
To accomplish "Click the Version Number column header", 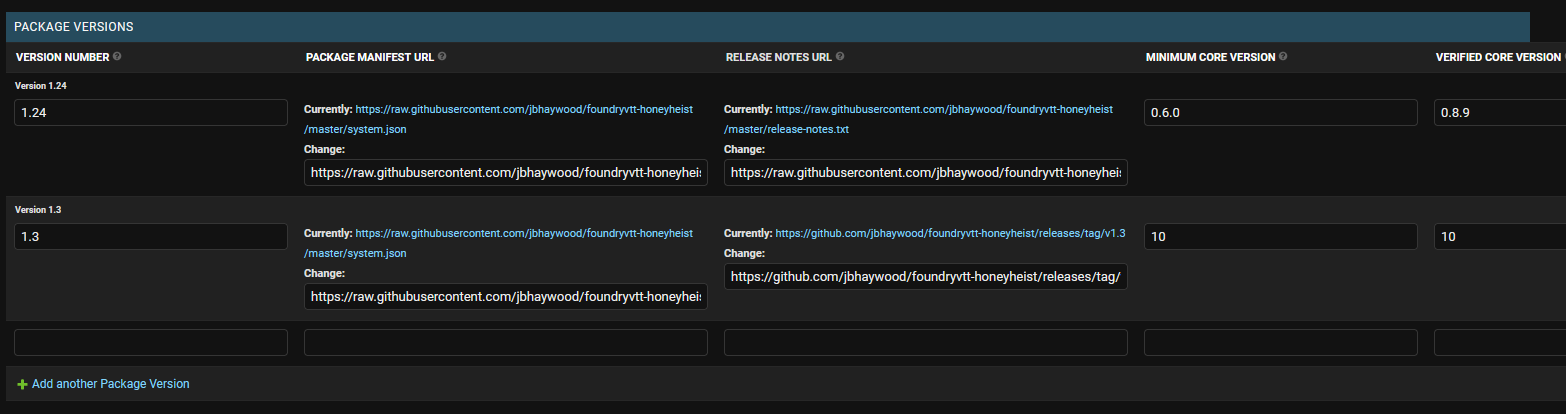I will click(63, 57).
